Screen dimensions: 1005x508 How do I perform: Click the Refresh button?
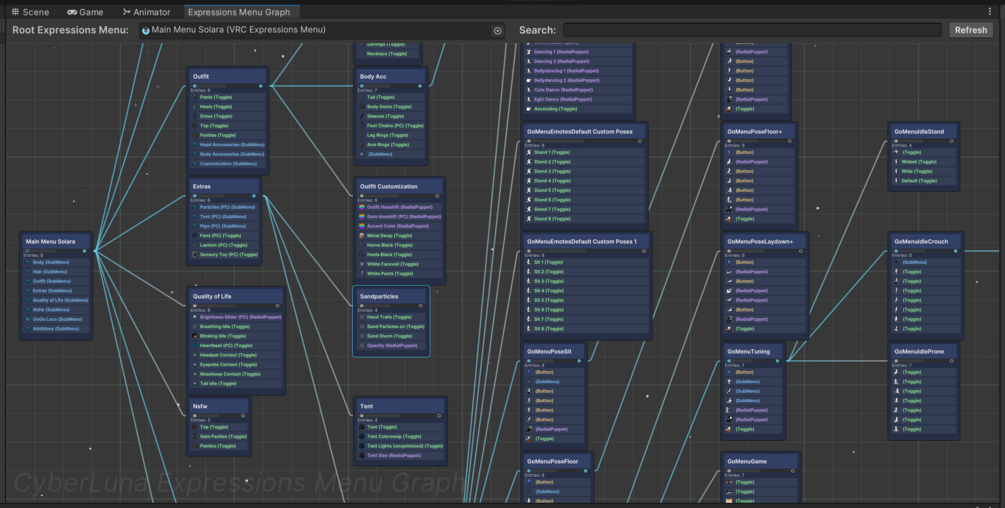coord(970,30)
